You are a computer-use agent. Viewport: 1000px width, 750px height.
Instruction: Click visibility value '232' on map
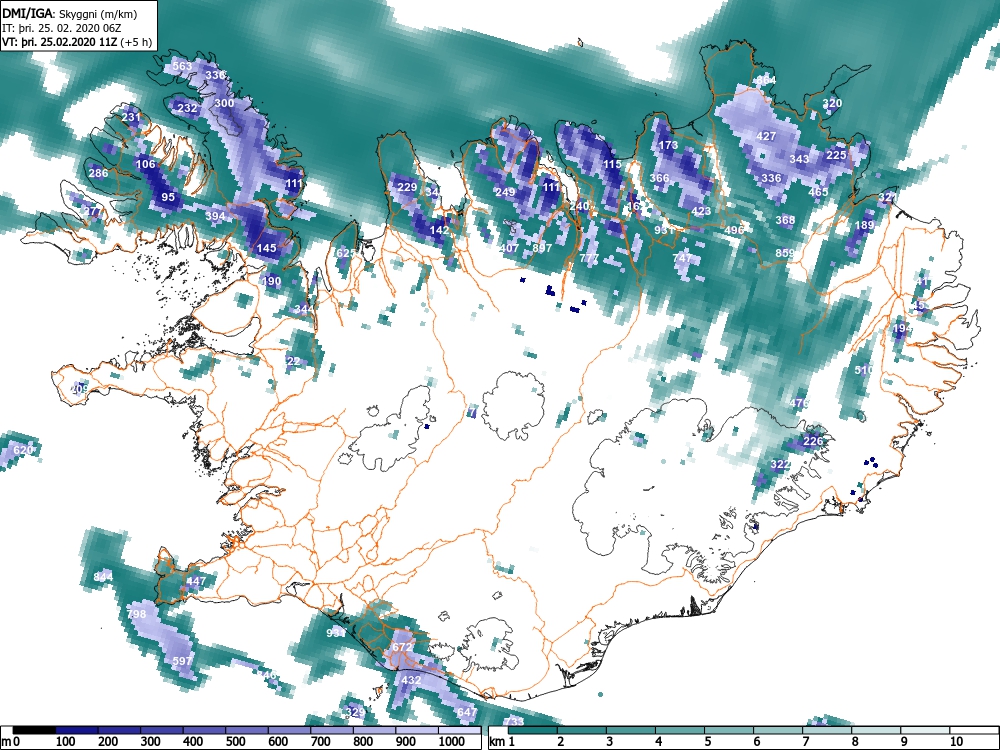click(187, 108)
